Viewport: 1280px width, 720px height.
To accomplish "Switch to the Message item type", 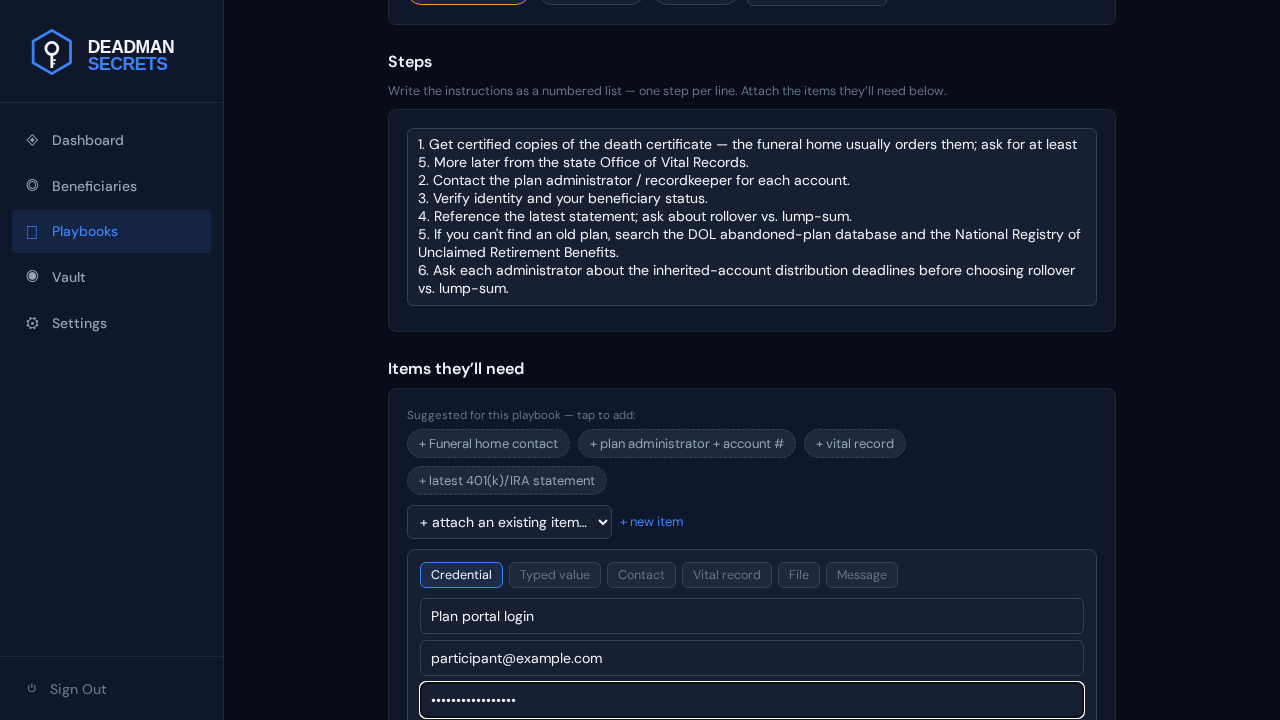I will (862, 575).
